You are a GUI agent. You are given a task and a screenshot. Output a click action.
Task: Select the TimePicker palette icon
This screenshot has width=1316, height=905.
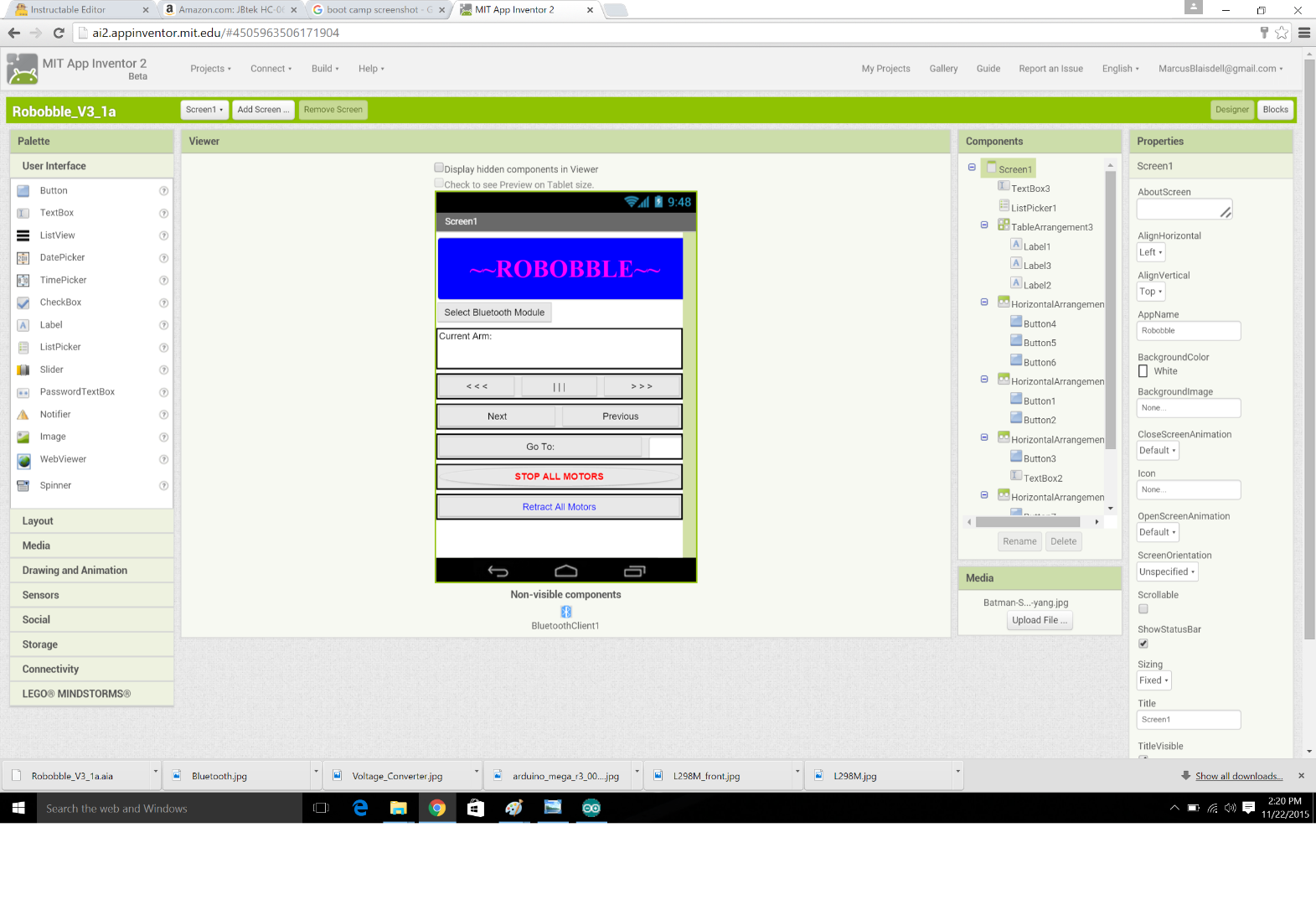(23, 280)
